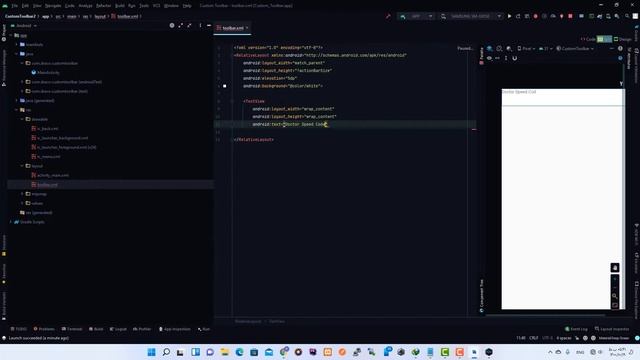Click the Project vertical side tab
Viewport: 640px width, 360px height.
point(4,32)
